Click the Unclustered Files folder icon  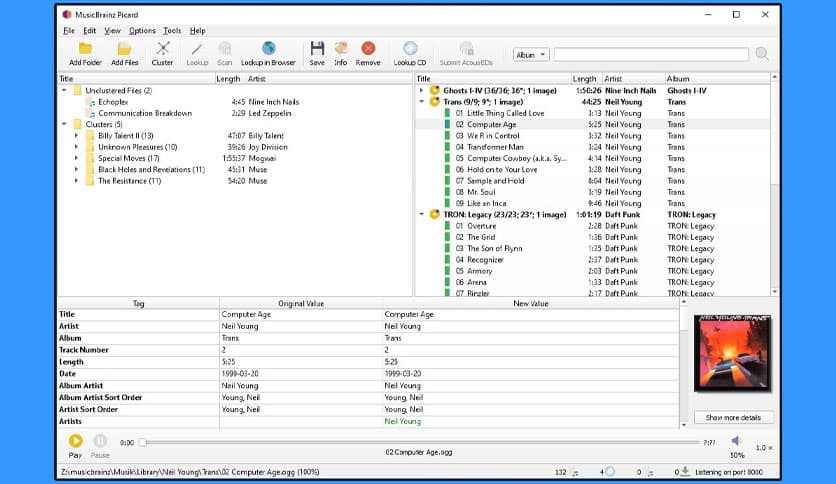tap(78, 91)
